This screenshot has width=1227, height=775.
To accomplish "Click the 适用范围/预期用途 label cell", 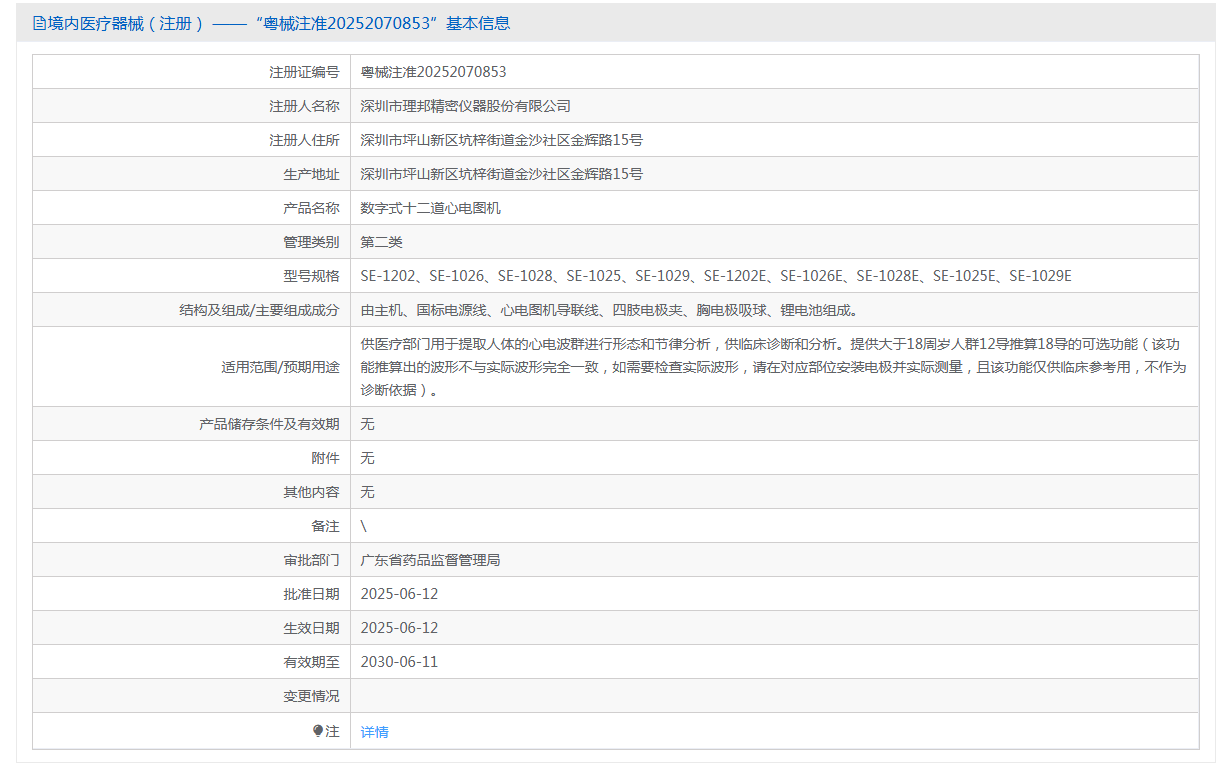I will (191, 367).
